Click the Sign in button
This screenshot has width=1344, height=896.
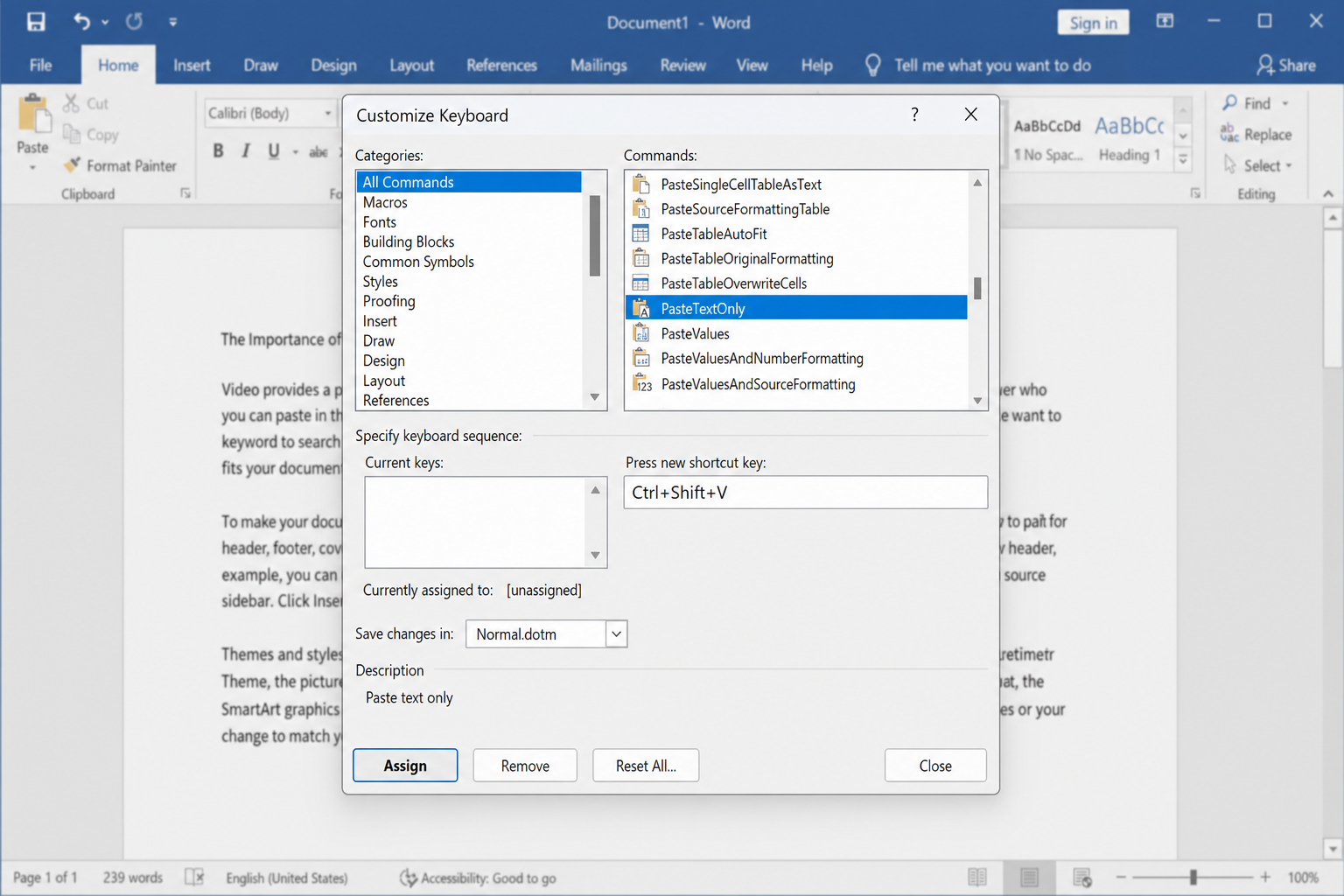[1093, 23]
